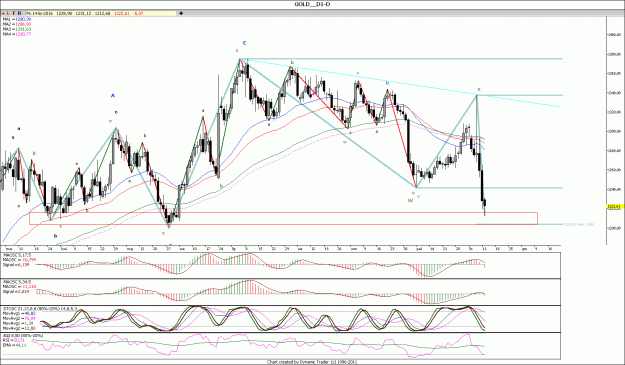Click the RSI value label in the bottom panel

(x=14, y=340)
